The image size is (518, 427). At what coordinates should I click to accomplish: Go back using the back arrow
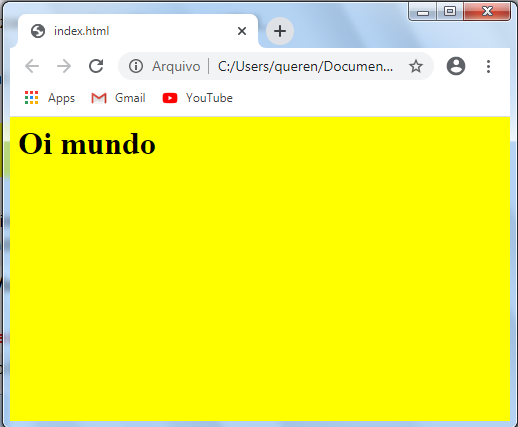tap(32, 66)
